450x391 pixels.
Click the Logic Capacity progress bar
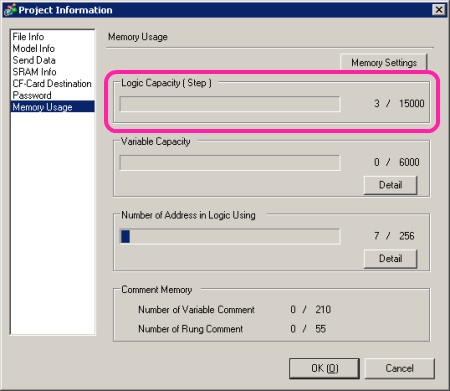pyautogui.click(x=230, y=104)
